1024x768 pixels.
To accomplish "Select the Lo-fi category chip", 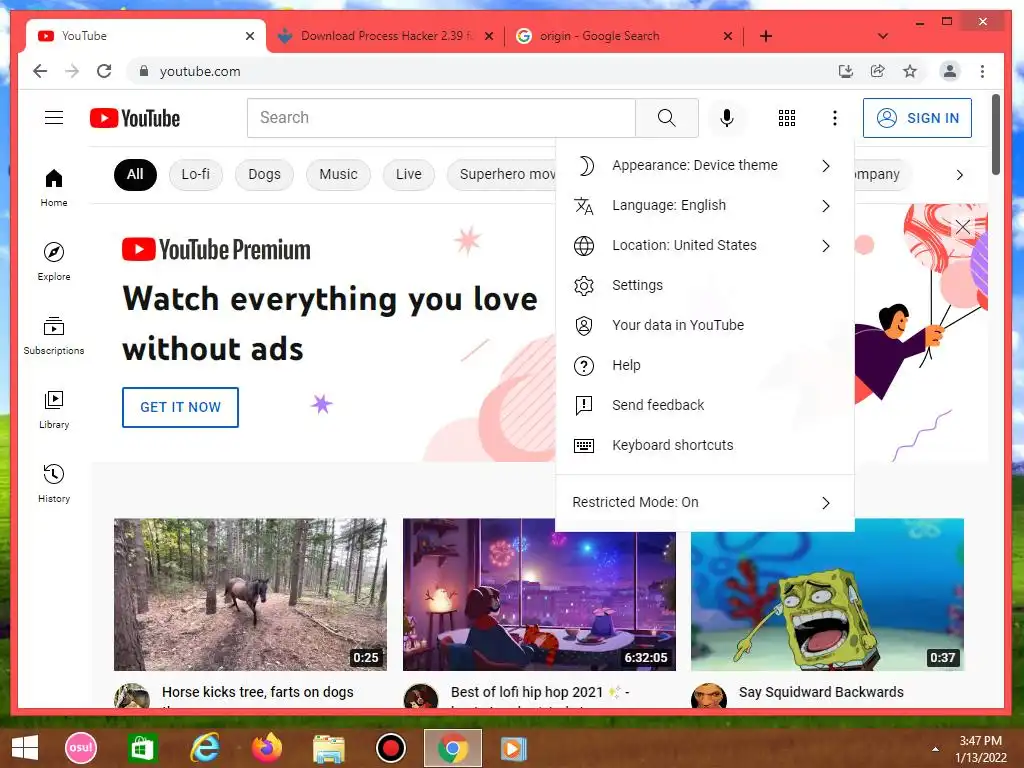I will point(196,174).
